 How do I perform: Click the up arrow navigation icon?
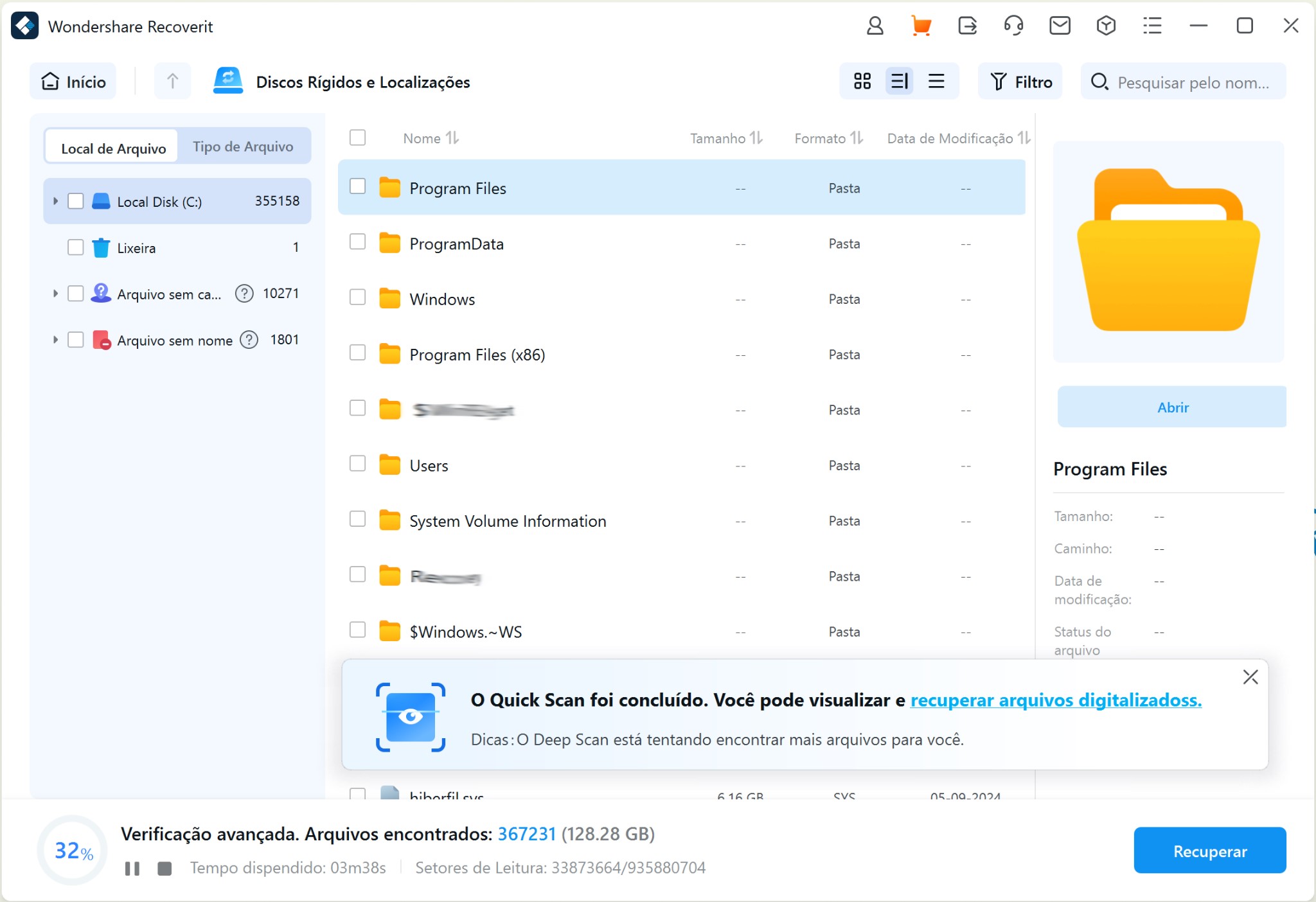[x=172, y=82]
